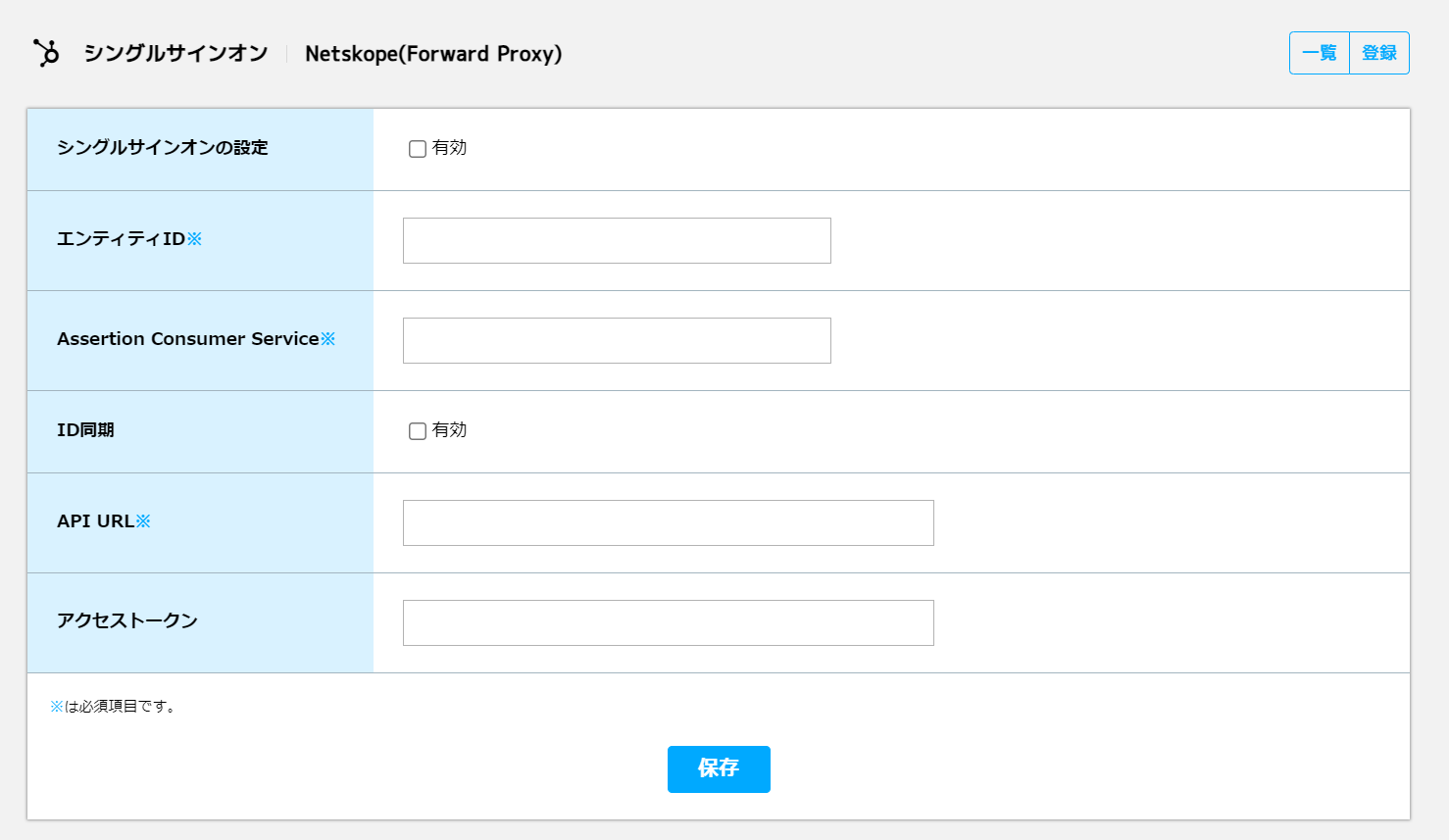
Task: Focus the Assertion Consumer Service input field
Action: (617, 340)
